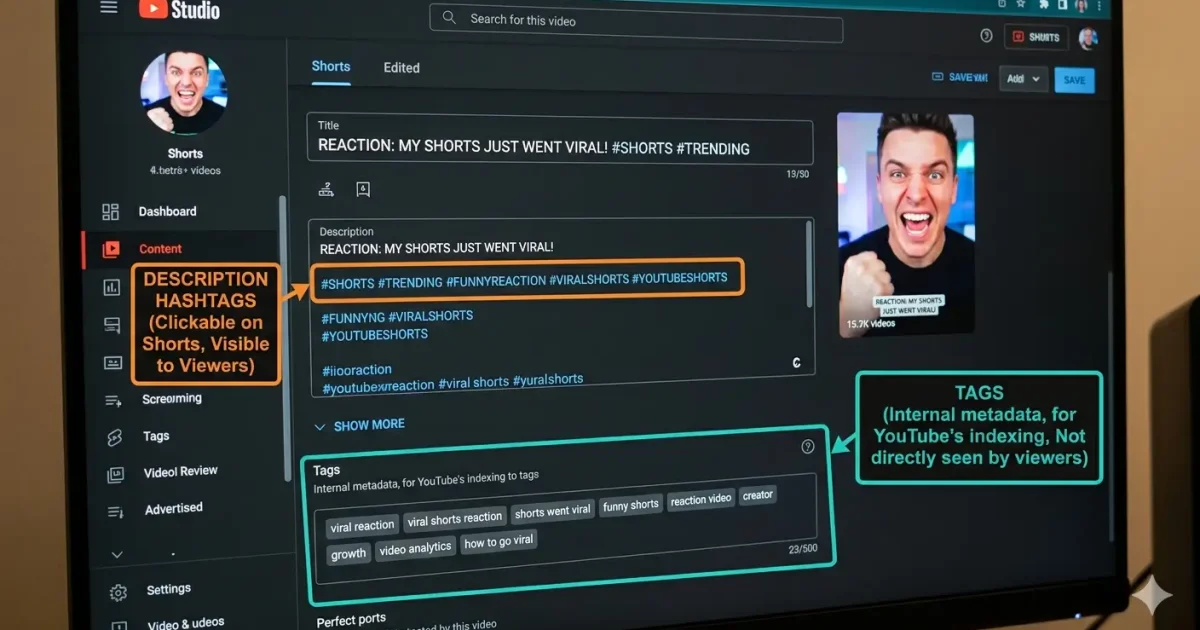The width and height of the screenshot is (1200, 630).
Task: Click the YouTube Studio logo
Action: pyautogui.click(x=179, y=10)
